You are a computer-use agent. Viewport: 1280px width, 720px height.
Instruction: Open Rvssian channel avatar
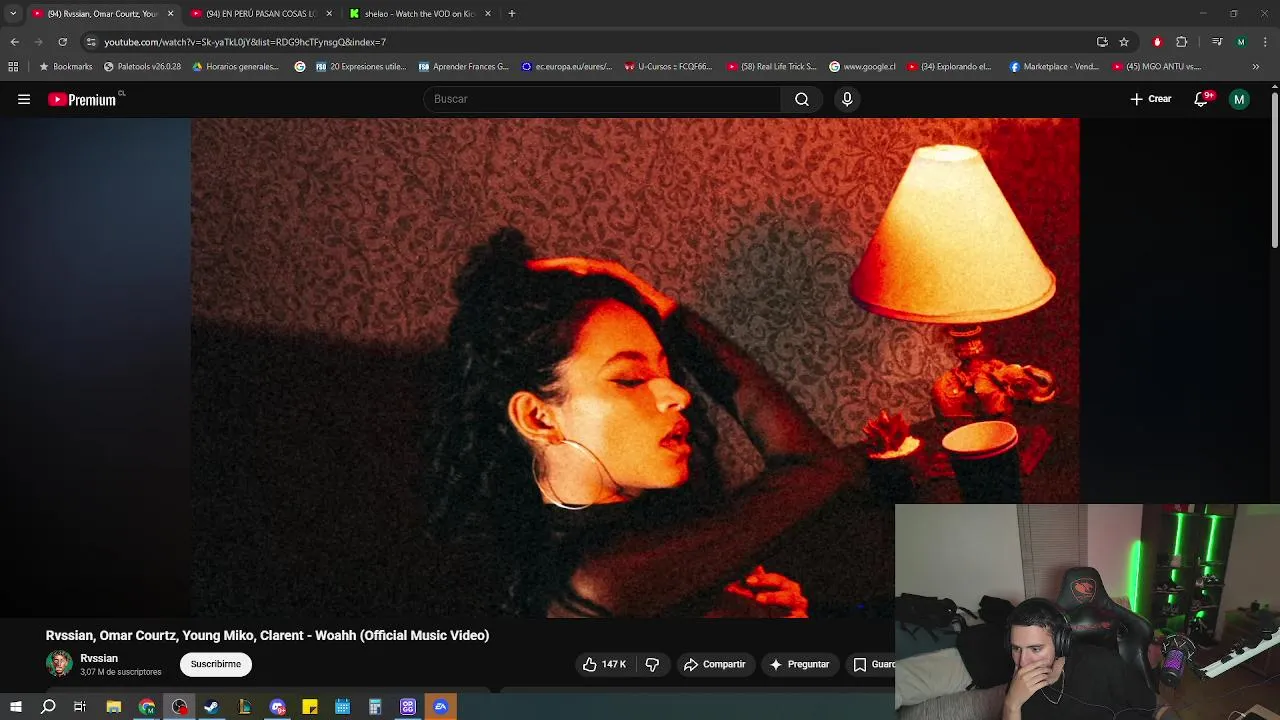59,664
